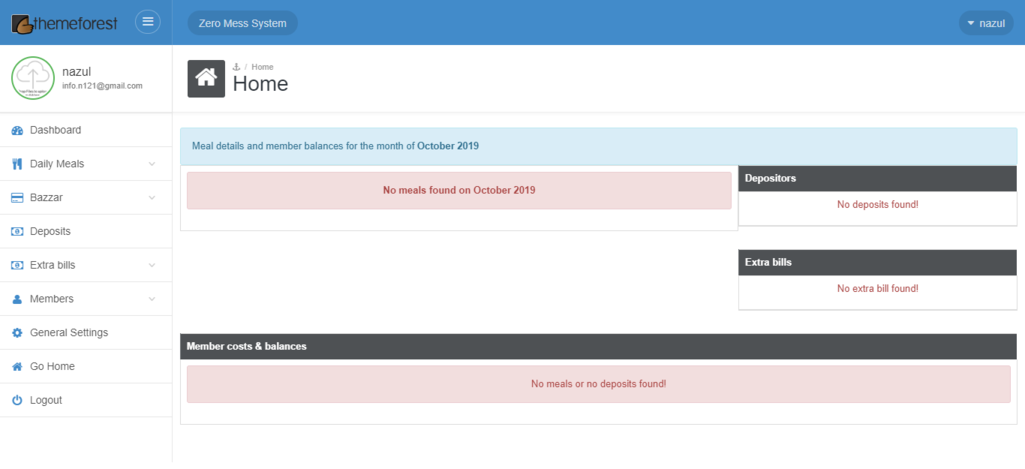The height and width of the screenshot is (469, 1025).
Task: Expand the Daily Meals submenu chevron
Action: click(152, 164)
